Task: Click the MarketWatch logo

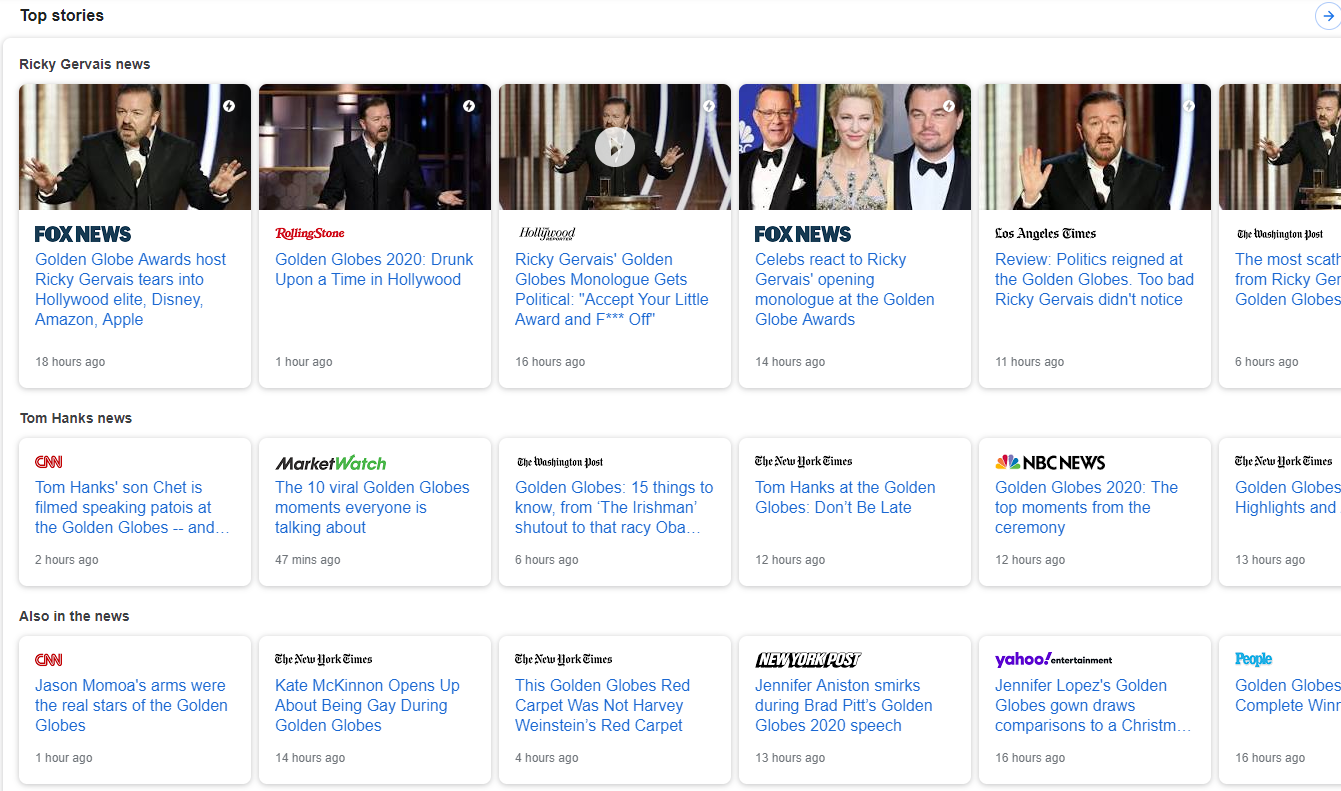Action: [x=331, y=463]
